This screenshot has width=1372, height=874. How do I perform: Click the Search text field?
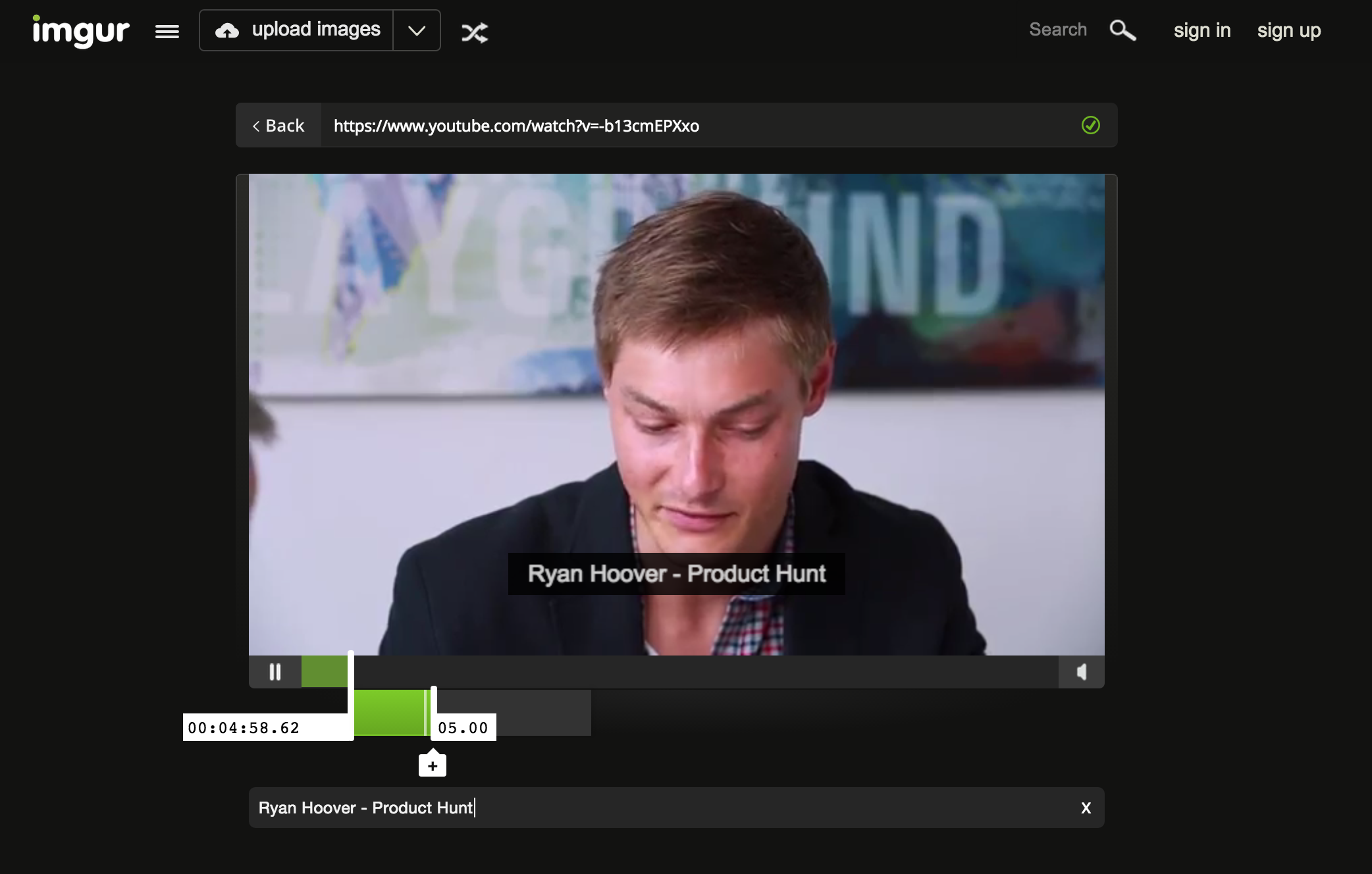pyautogui.click(x=1057, y=30)
